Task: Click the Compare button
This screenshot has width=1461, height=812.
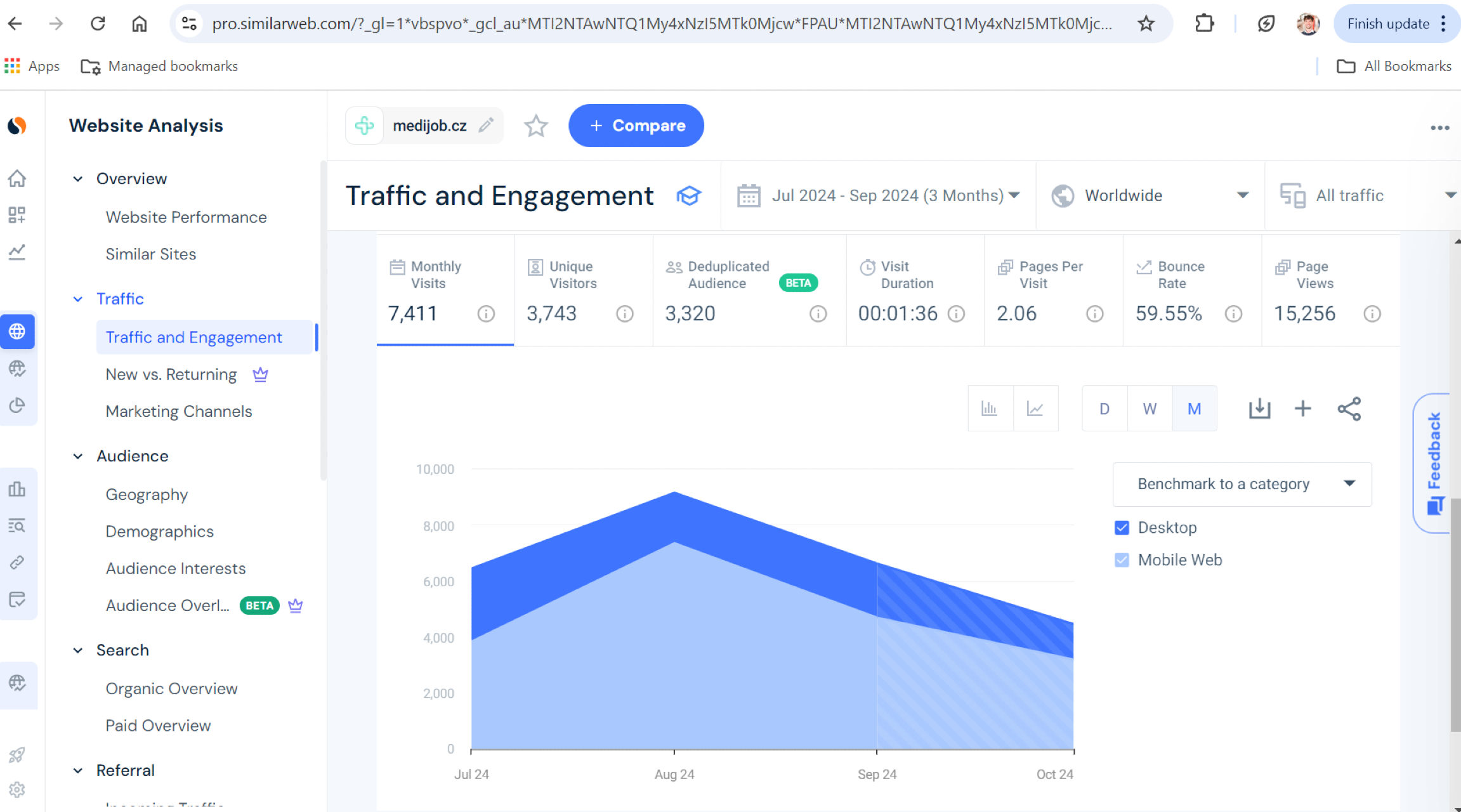Action: [636, 126]
